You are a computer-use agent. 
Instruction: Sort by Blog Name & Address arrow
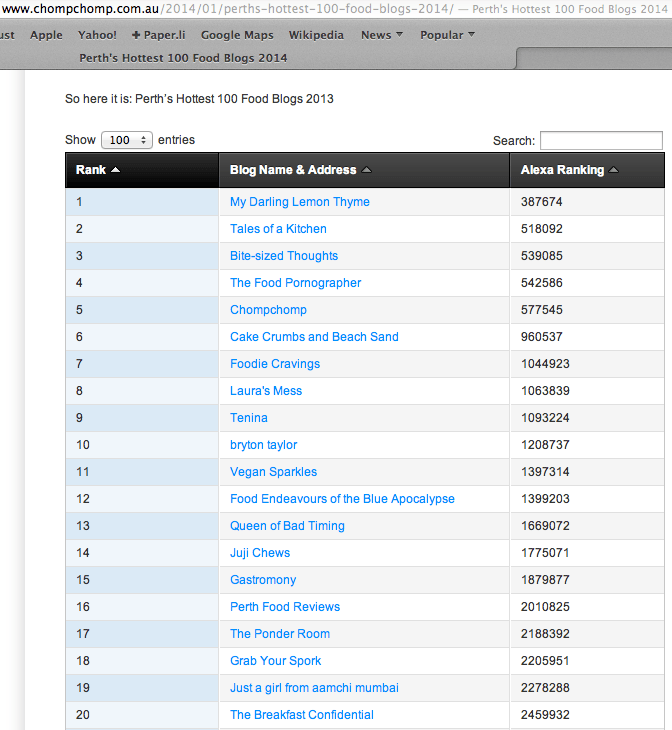[x=367, y=170]
